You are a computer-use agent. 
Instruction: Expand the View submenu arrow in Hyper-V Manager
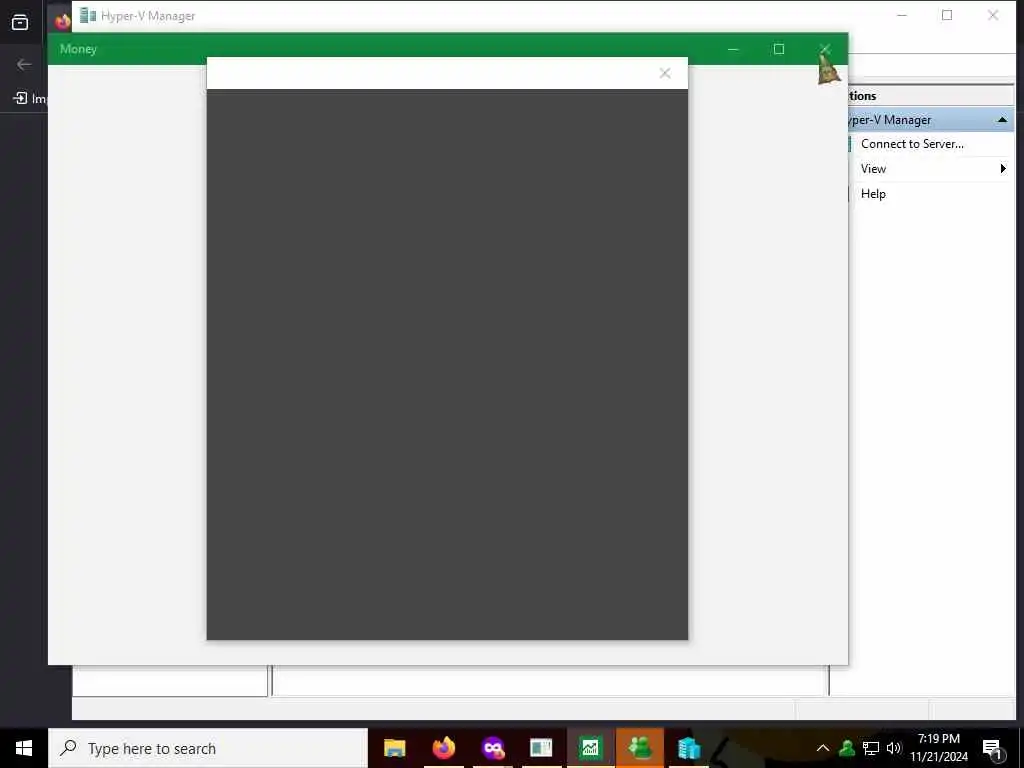[x=1003, y=168]
